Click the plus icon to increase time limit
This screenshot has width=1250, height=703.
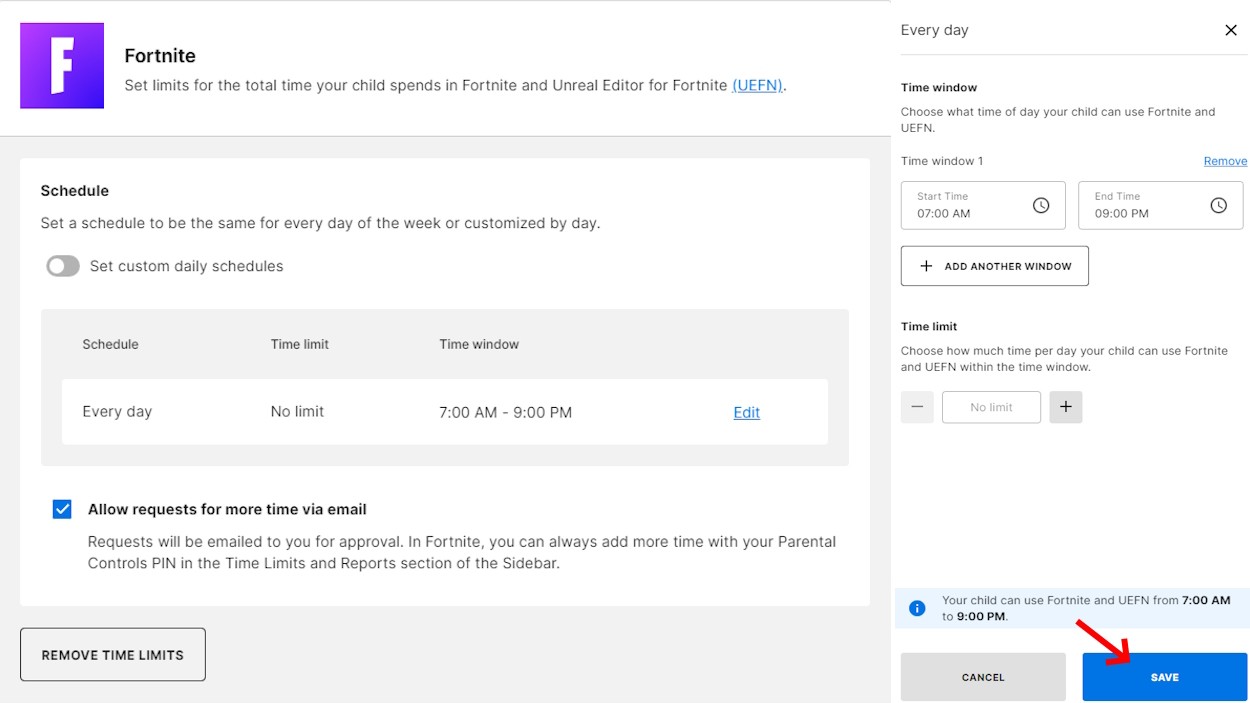[1066, 407]
